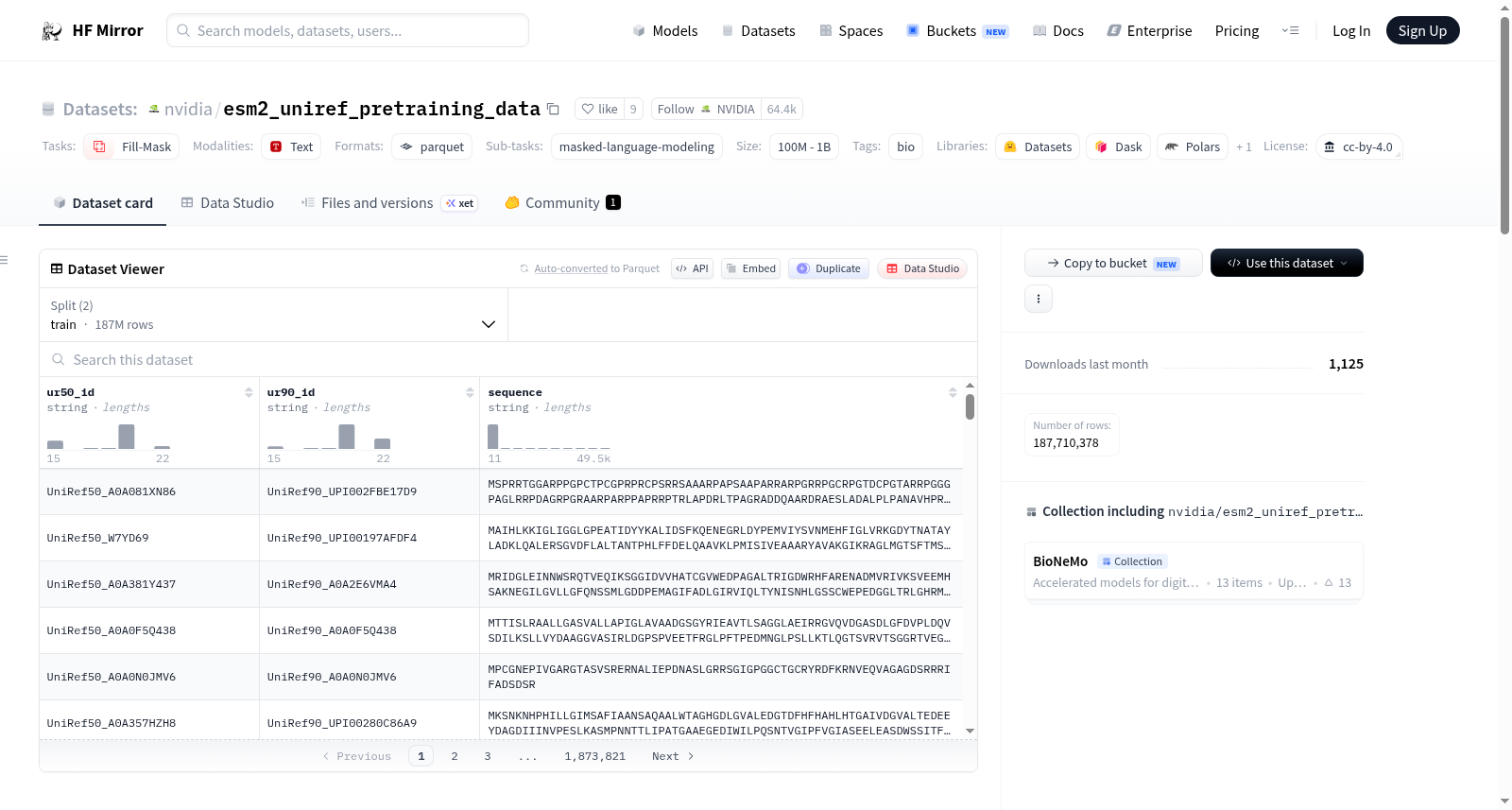This screenshot has width=1512, height=810.
Task: Show the +1 more libraries
Action: [1244, 147]
